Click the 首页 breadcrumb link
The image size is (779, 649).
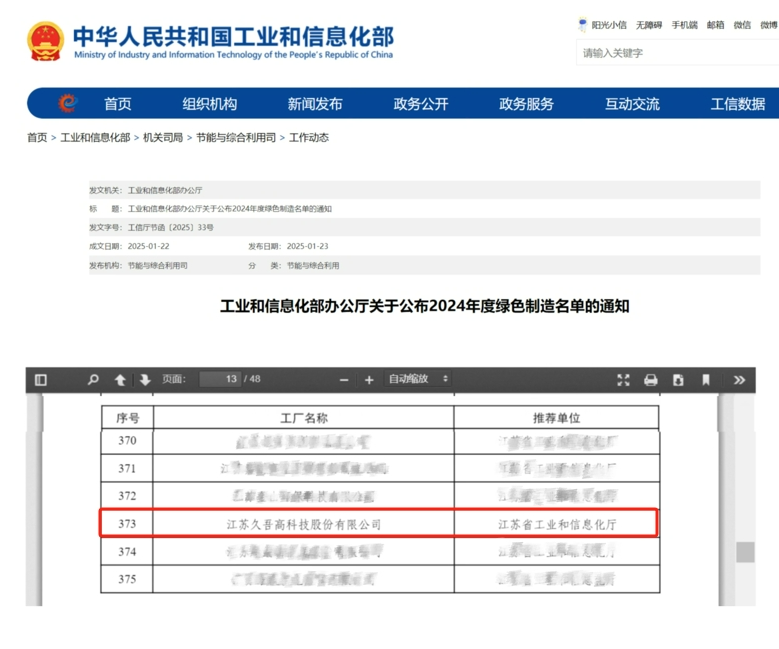pyautogui.click(x=37, y=138)
